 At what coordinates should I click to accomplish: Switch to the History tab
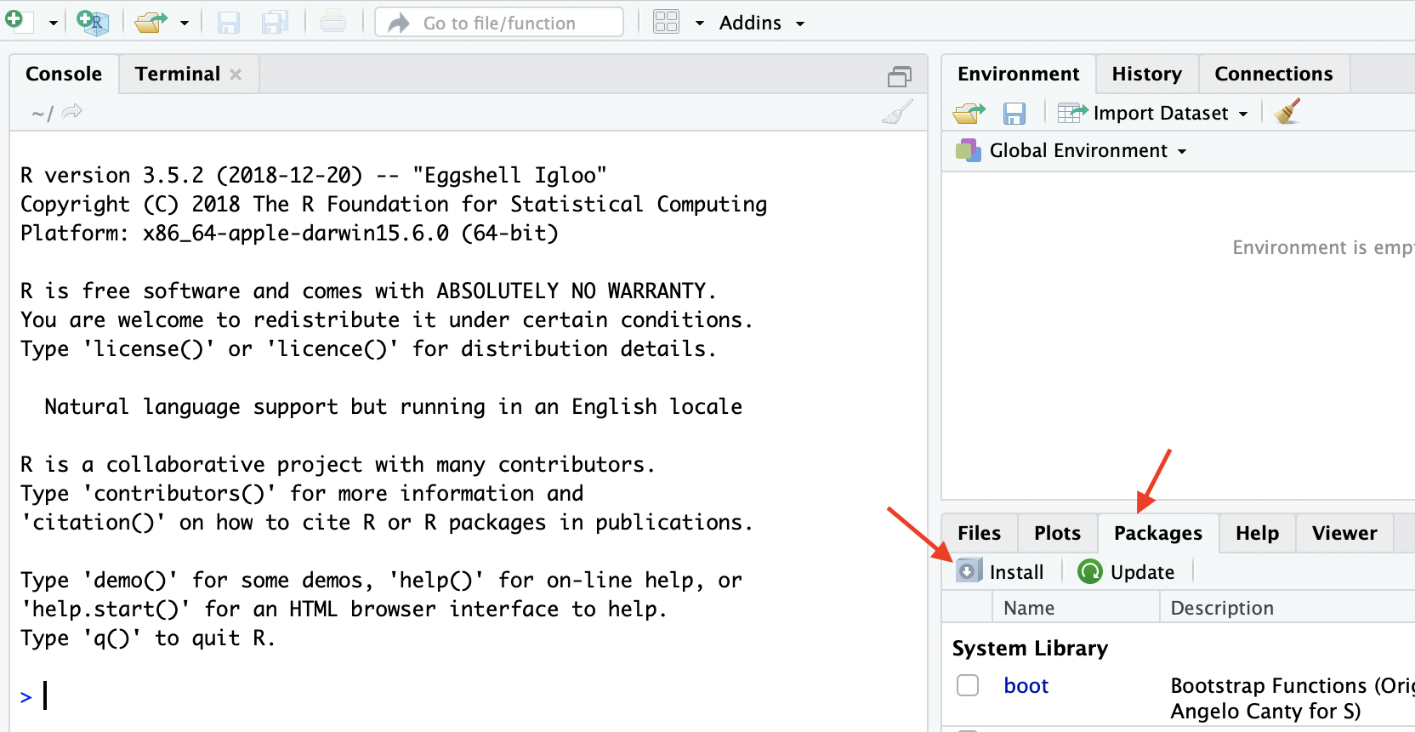click(x=1146, y=74)
